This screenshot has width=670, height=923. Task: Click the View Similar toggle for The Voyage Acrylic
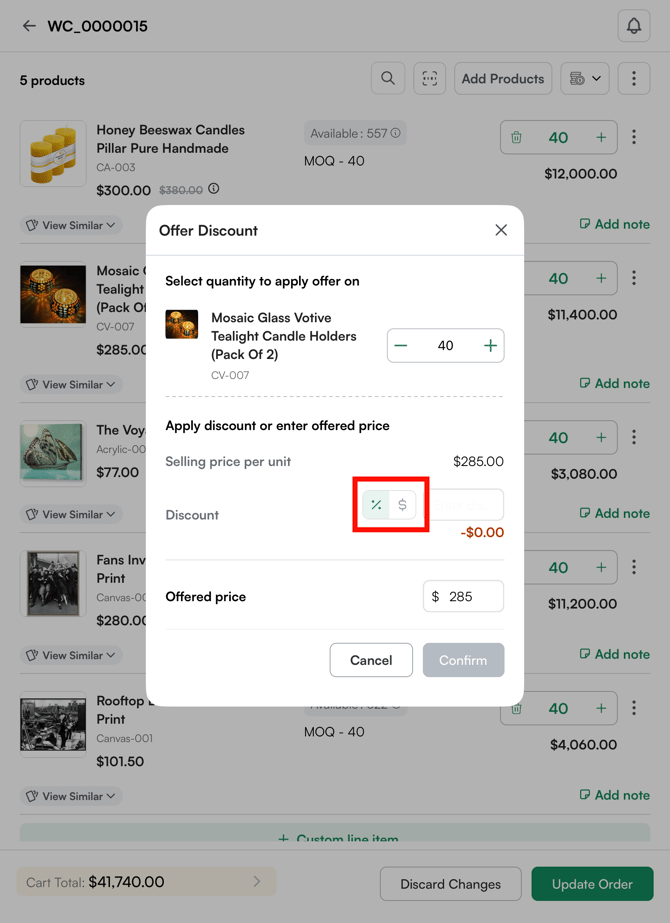70,514
